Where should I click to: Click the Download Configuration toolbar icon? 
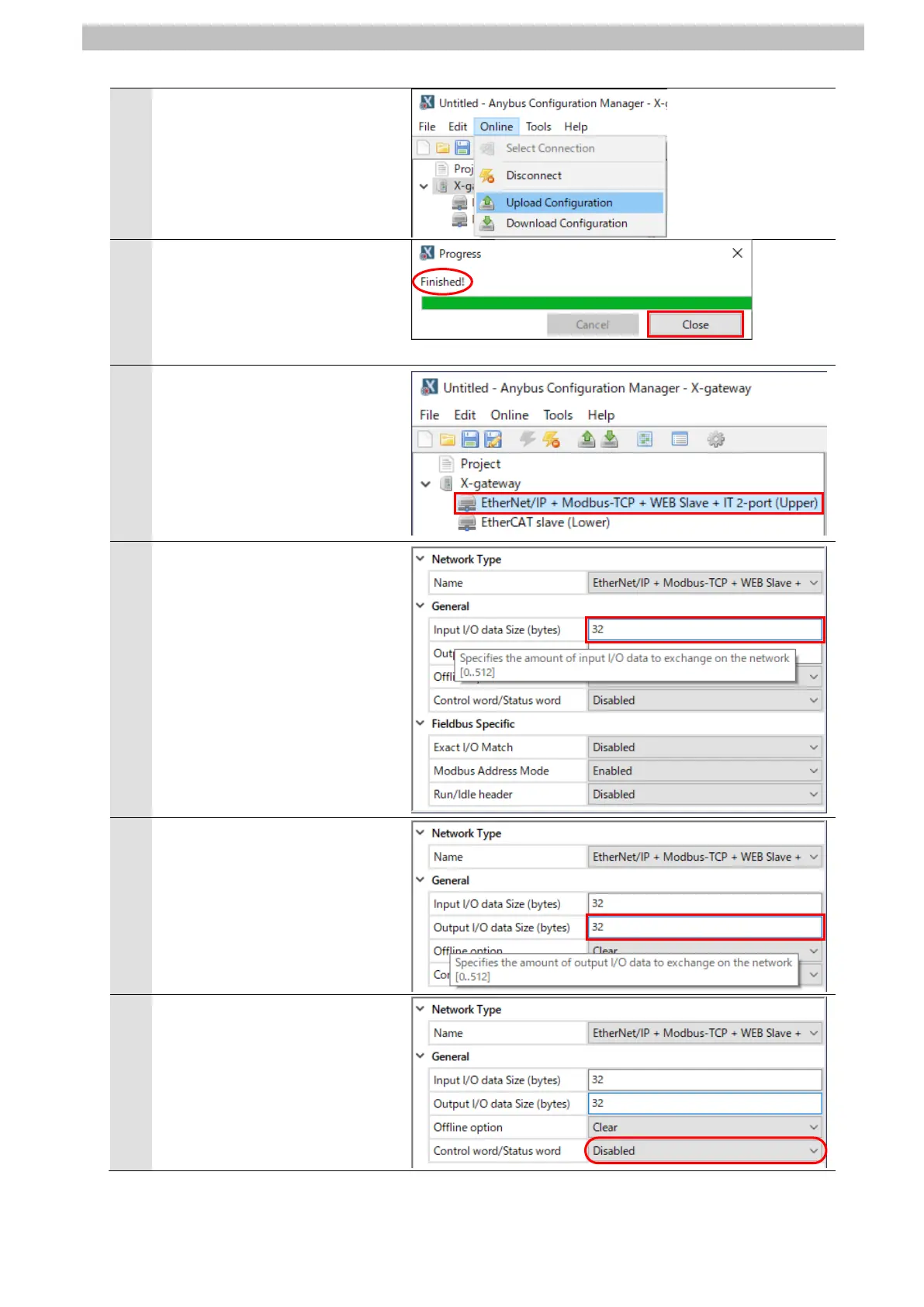tap(611, 439)
